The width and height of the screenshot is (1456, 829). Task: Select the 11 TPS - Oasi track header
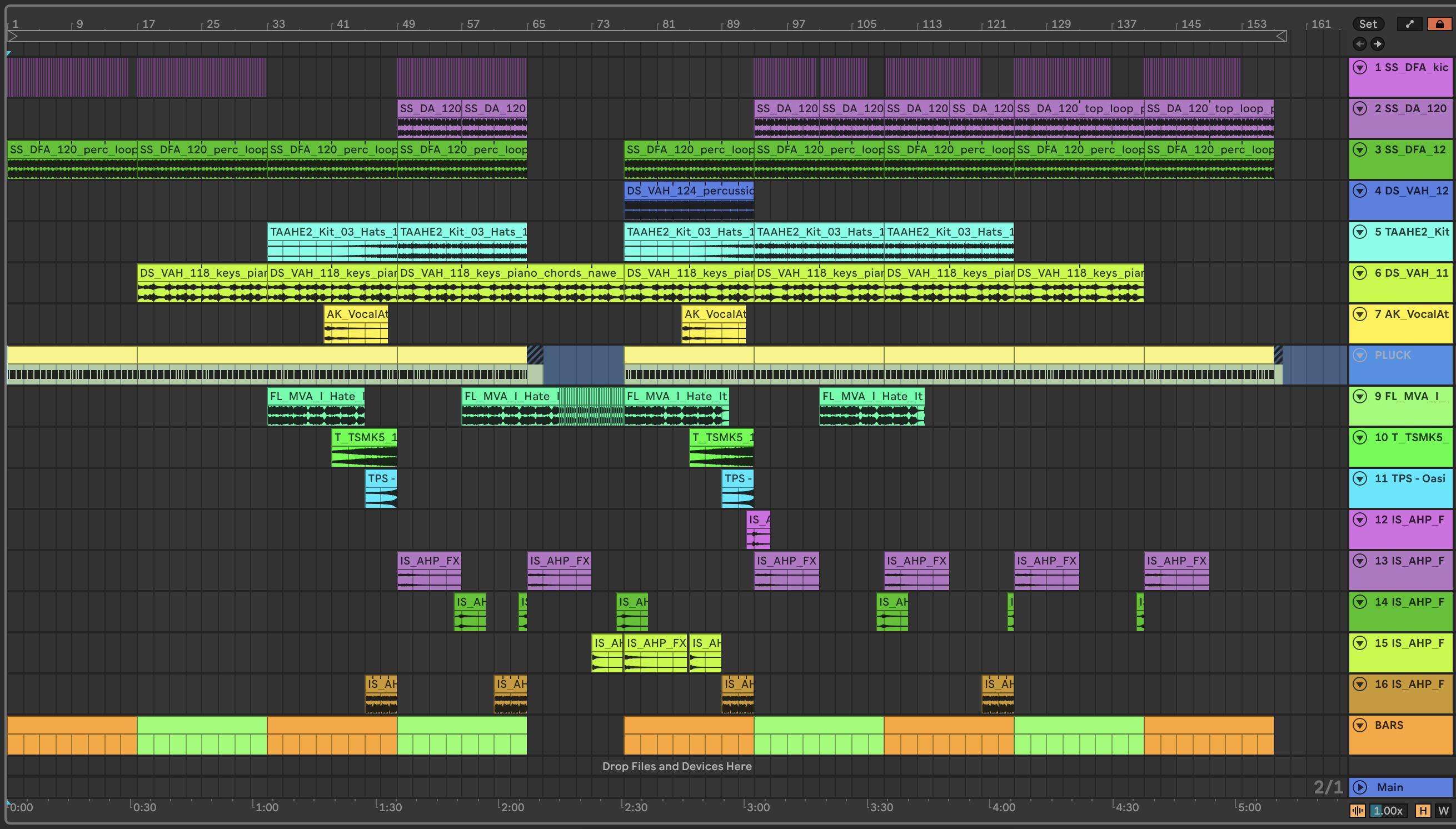click(1410, 479)
